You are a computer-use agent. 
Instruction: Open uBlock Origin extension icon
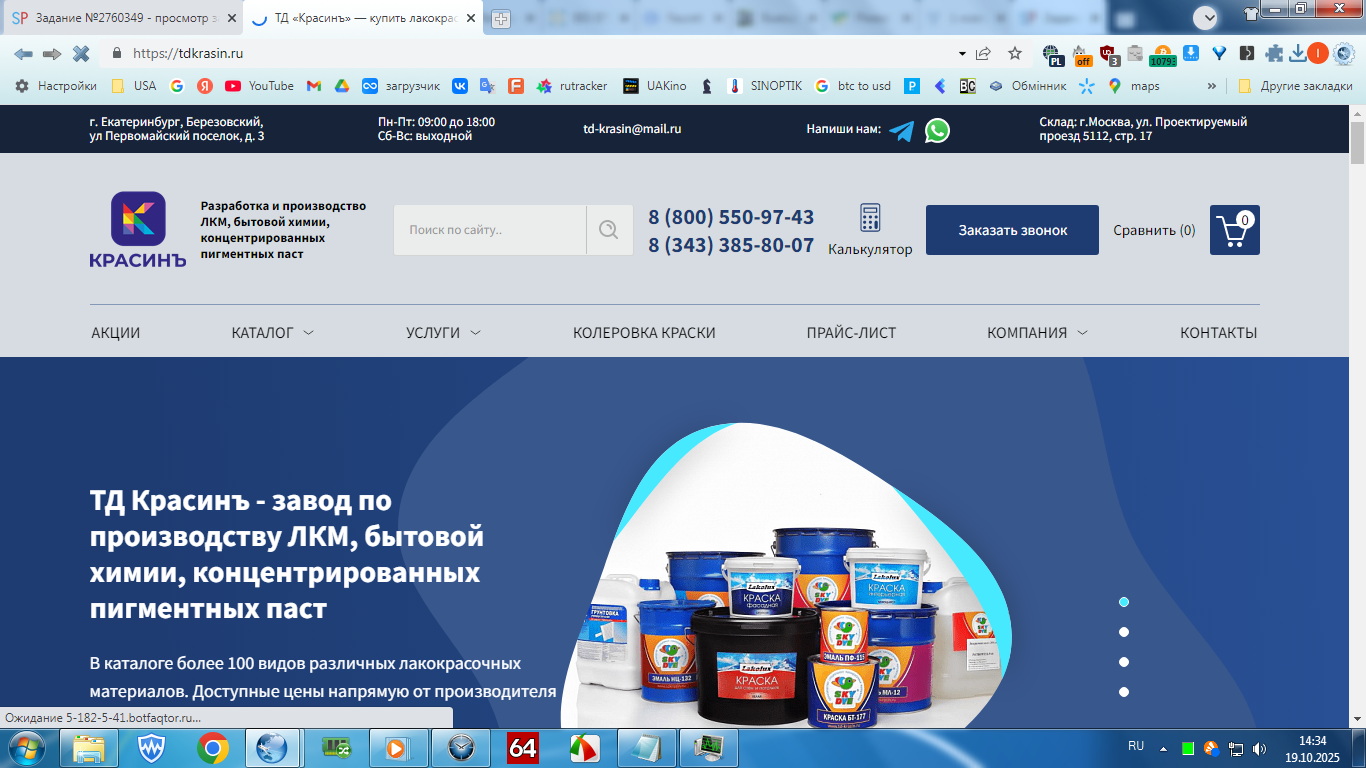point(1108,54)
